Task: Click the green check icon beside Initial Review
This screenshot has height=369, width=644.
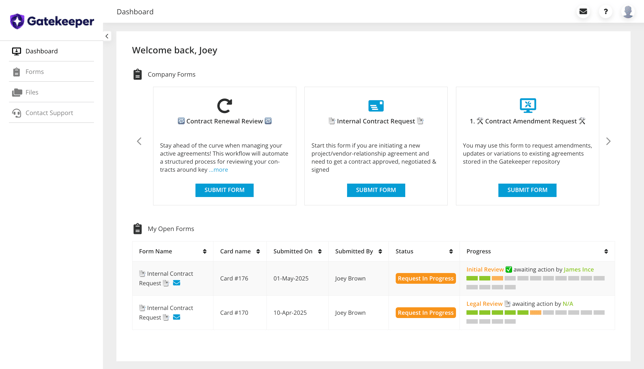Action: pyautogui.click(x=508, y=270)
